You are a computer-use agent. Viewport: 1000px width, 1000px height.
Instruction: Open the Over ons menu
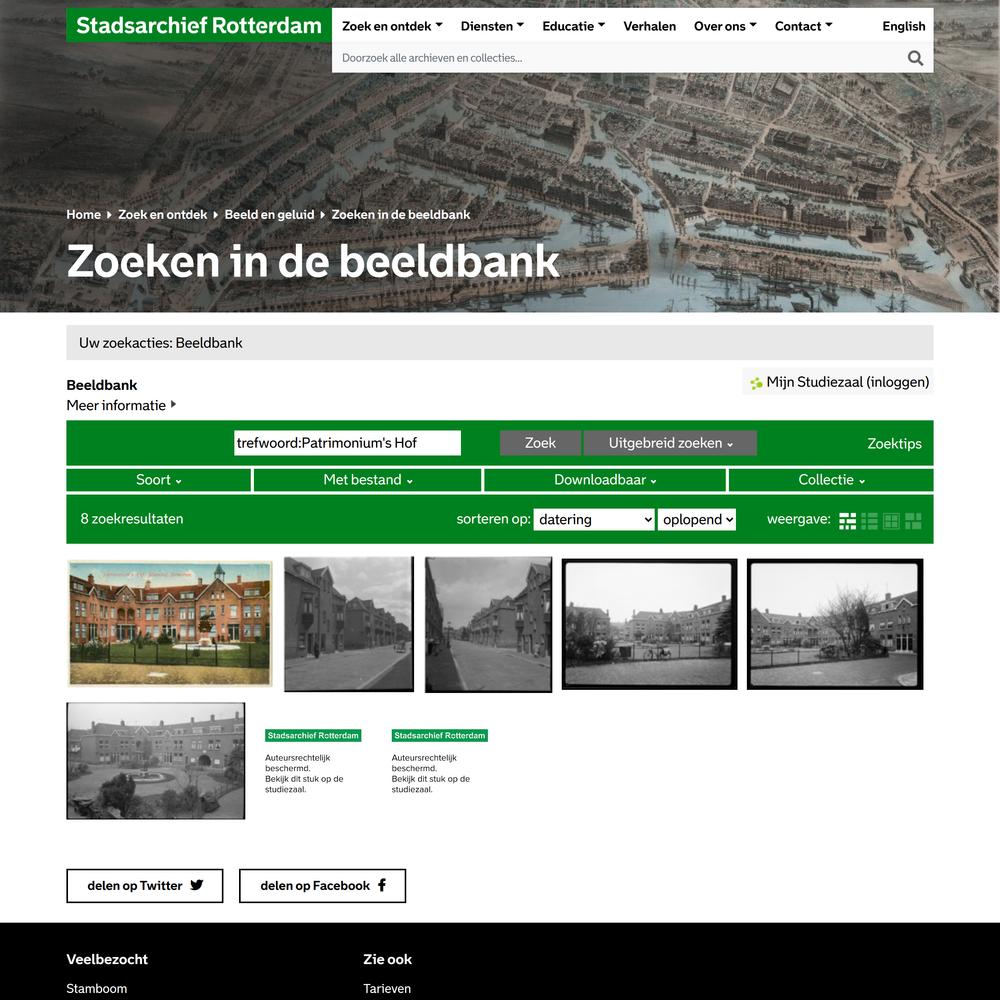click(725, 26)
